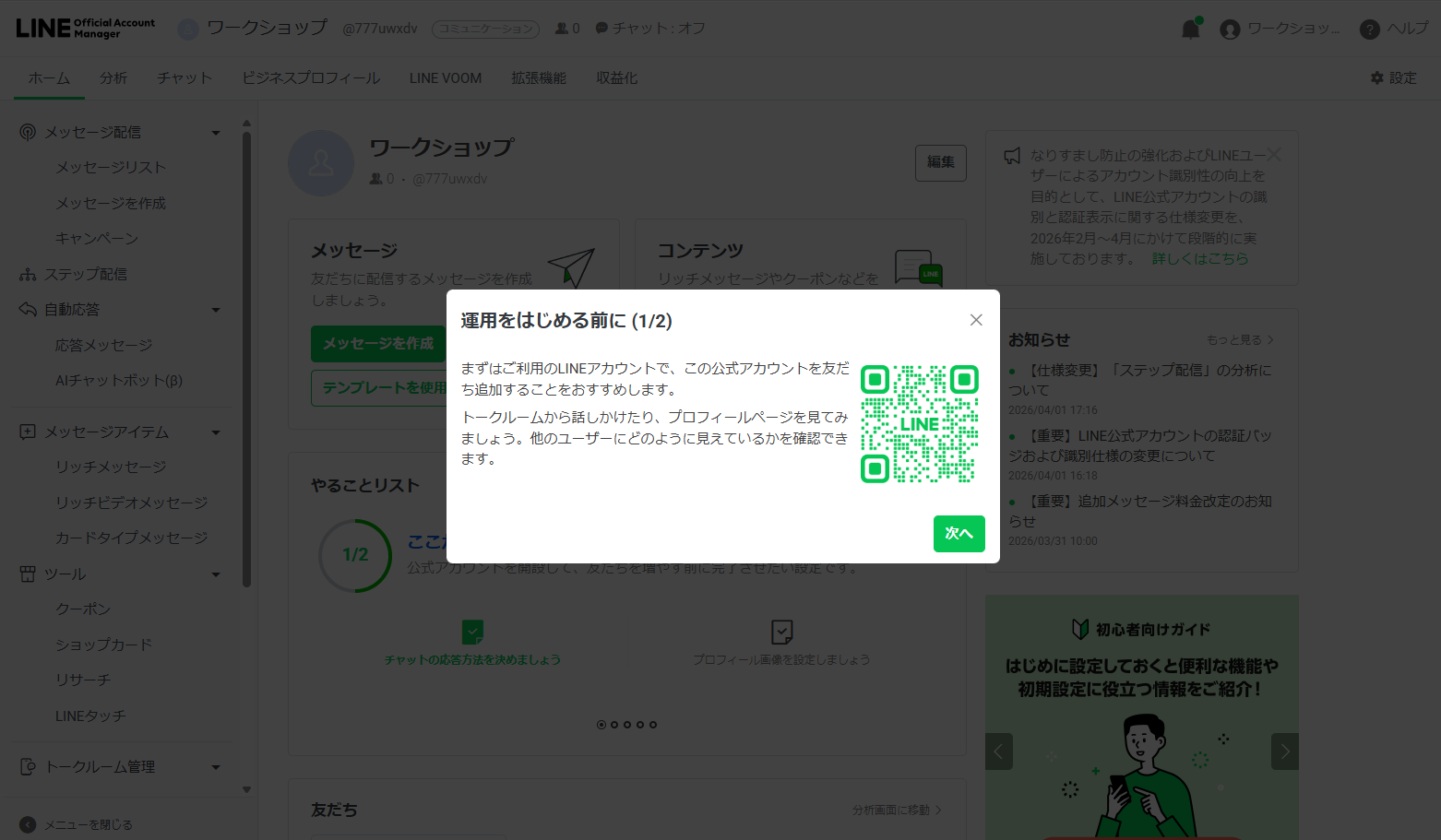
Task: Click the 自動応答 auto-reply icon
Action: tap(26, 309)
